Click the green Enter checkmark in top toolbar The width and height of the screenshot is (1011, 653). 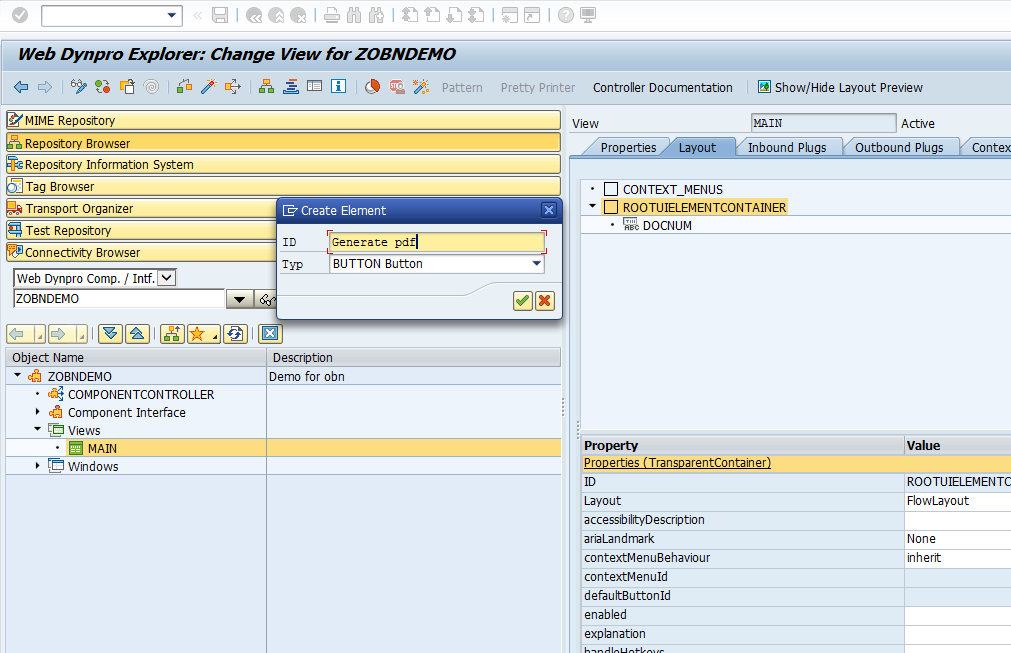(20, 15)
